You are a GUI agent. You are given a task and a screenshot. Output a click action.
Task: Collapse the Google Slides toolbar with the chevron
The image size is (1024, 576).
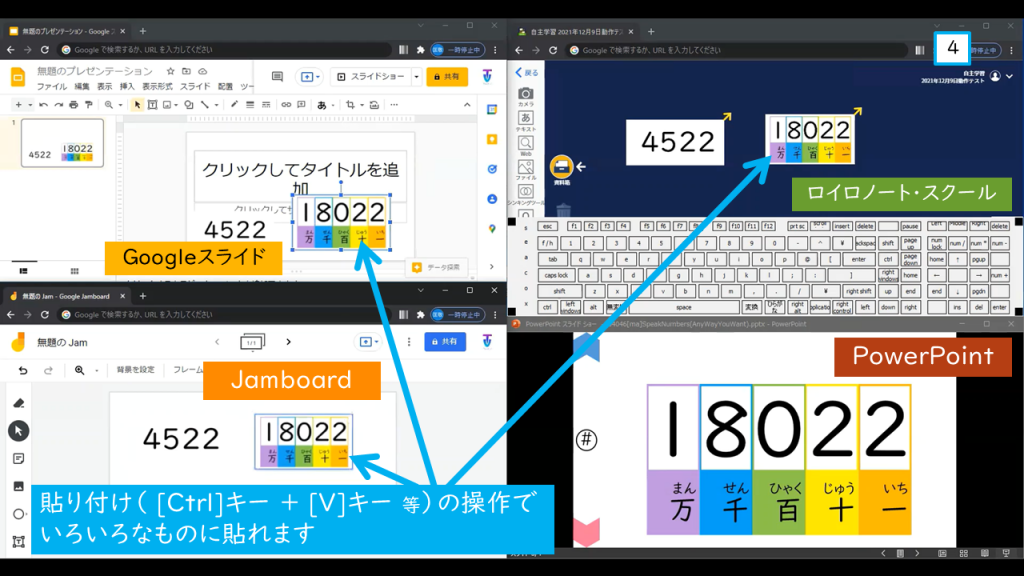[467, 104]
